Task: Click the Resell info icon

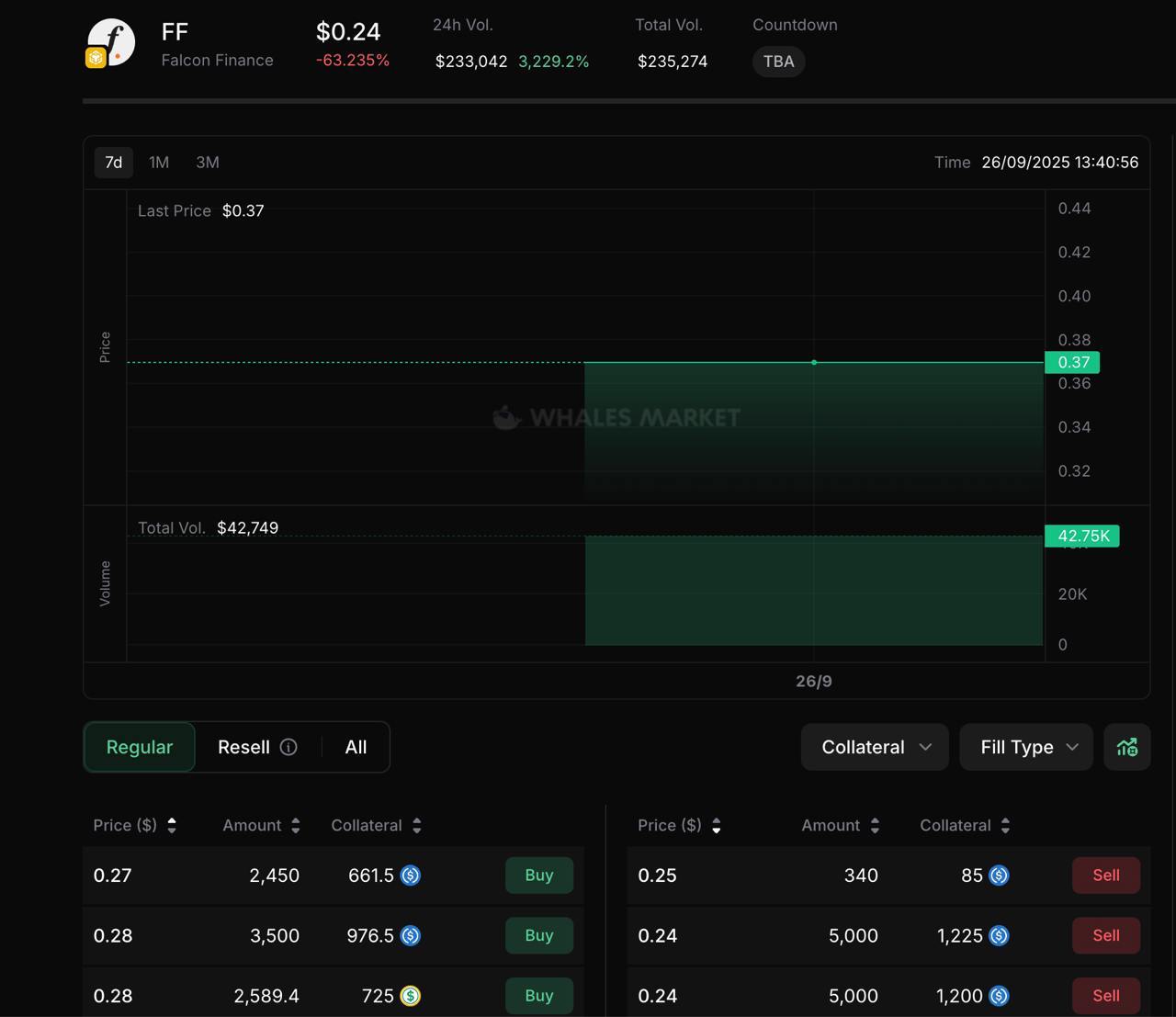Action: (x=288, y=747)
